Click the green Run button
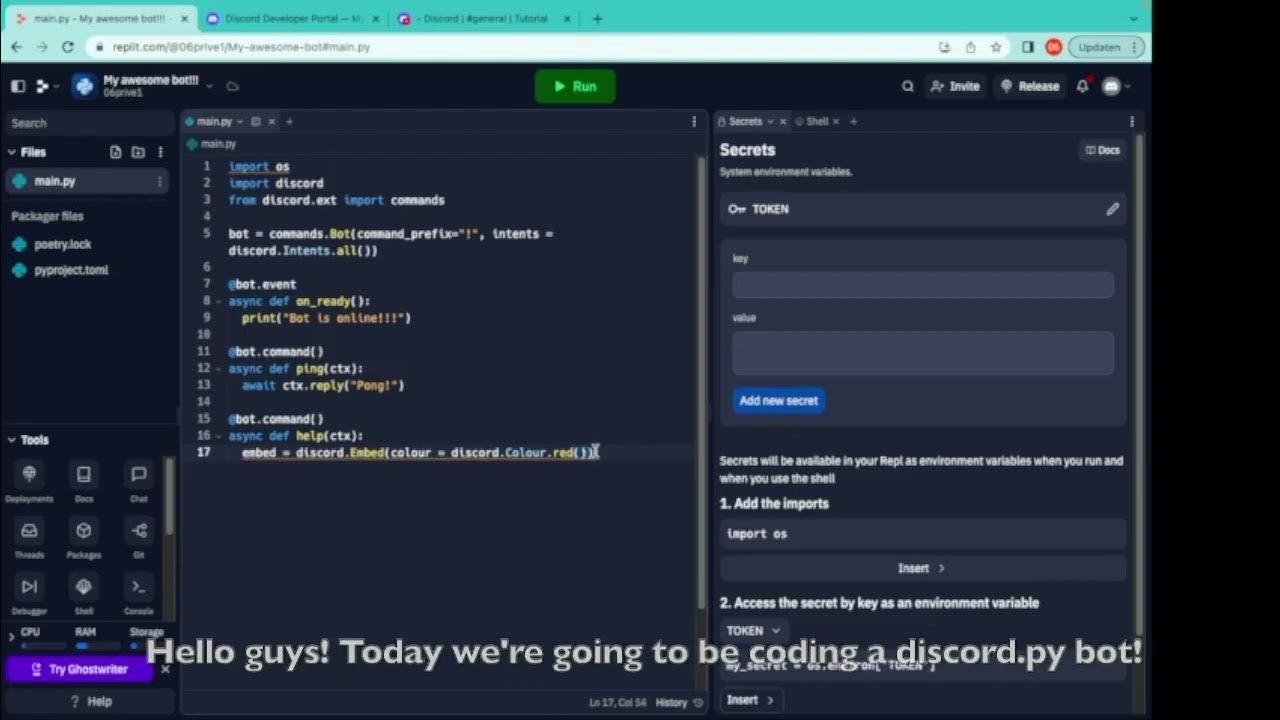Image resolution: width=1280 pixels, height=720 pixels. coord(575,87)
